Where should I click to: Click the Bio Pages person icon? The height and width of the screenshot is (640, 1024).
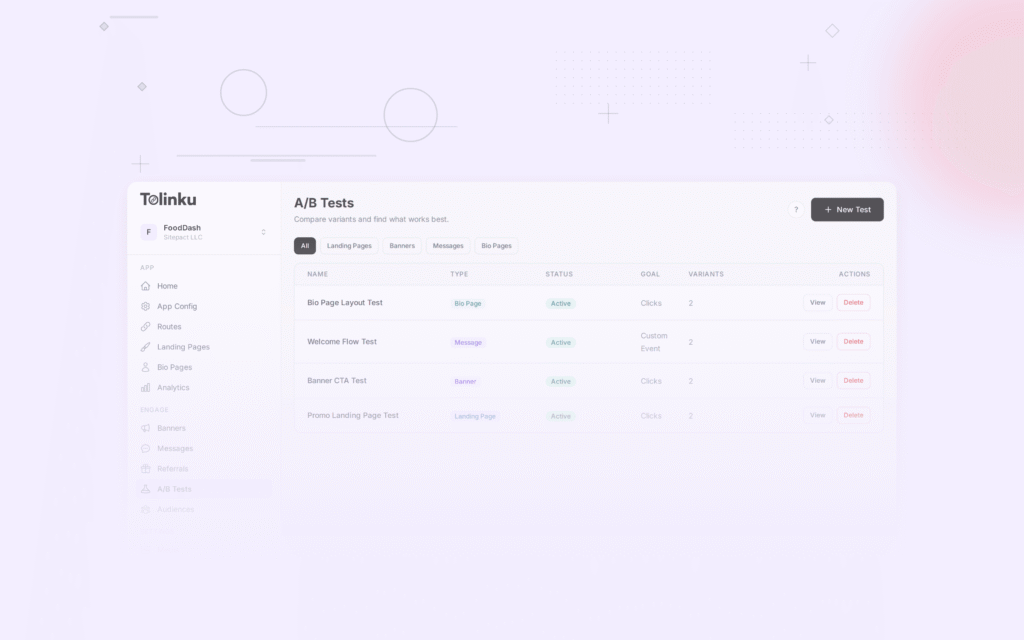(146, 367)
